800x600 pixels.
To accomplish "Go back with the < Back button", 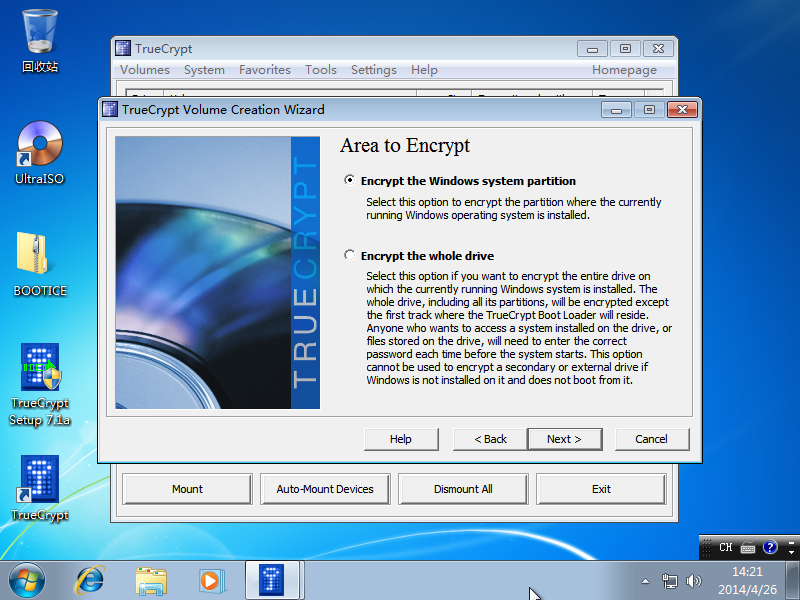I will click(490, 439).
